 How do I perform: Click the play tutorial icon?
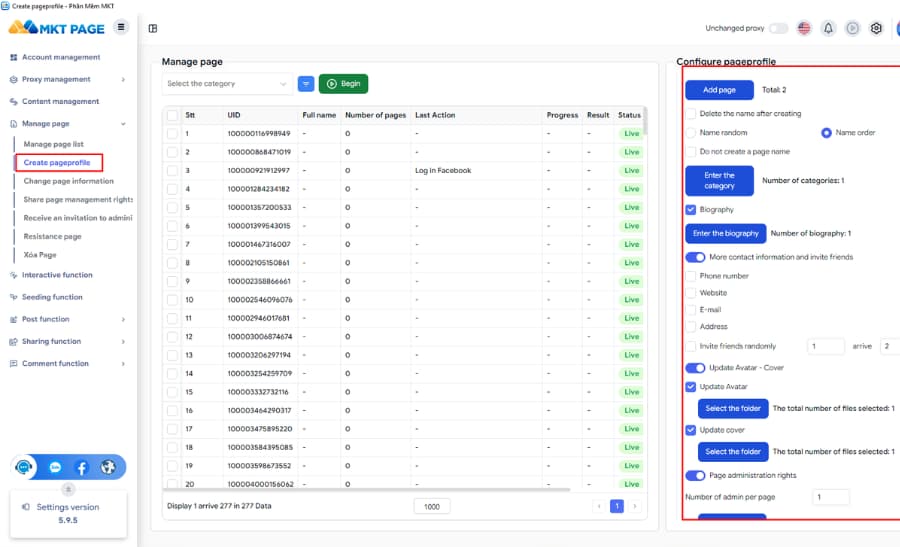click(852, 28)
